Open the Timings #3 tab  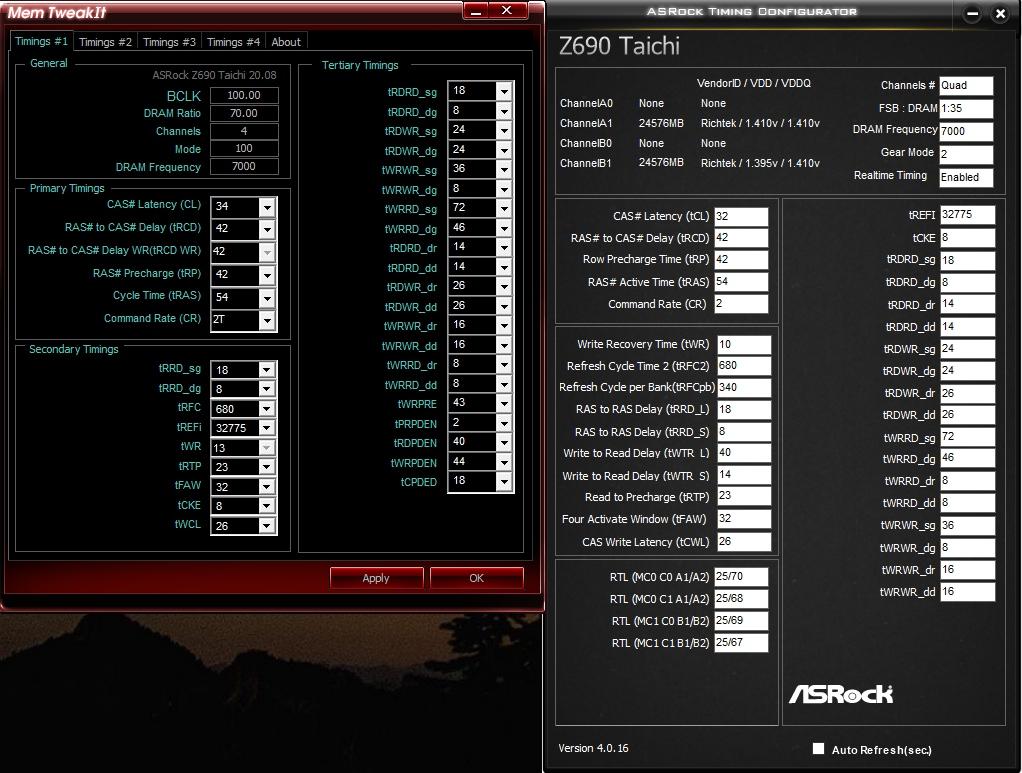[169, 42]
